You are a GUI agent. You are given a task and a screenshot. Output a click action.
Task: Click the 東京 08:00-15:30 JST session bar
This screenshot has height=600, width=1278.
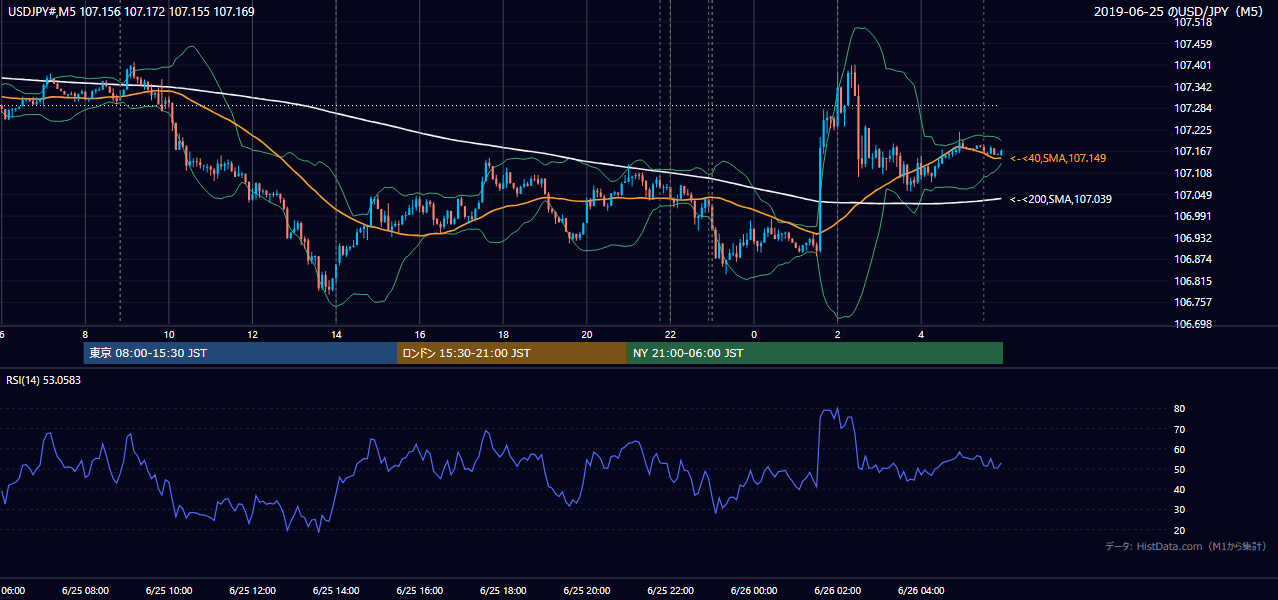click(240, 353)
